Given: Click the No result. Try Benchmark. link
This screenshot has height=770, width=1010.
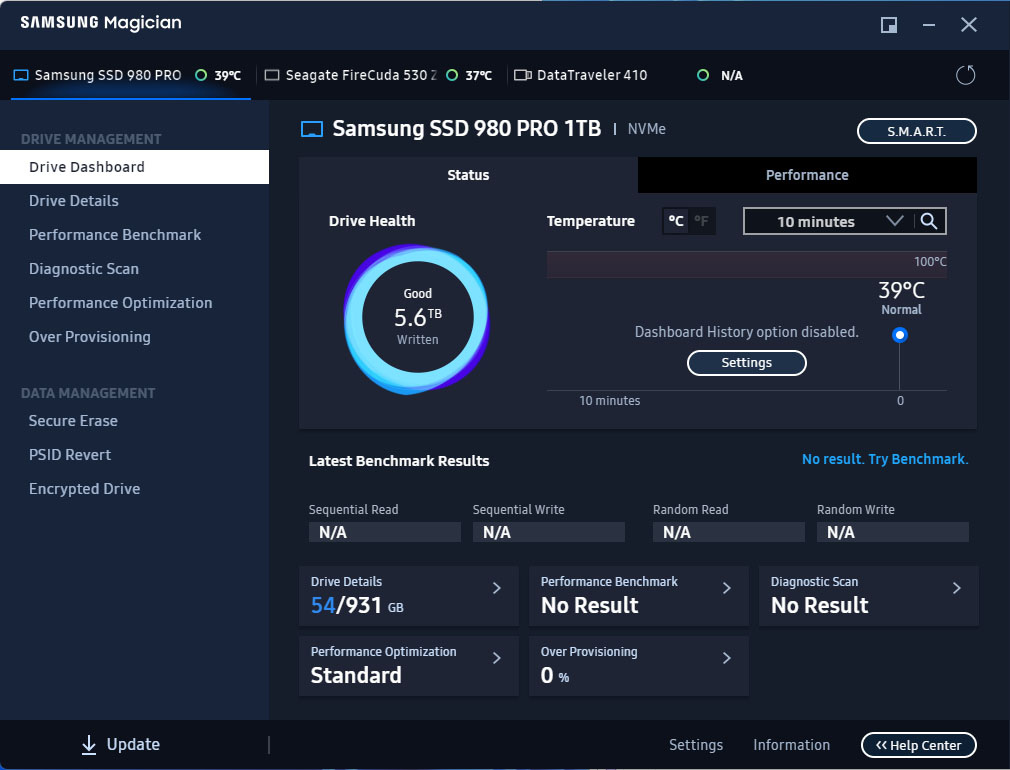Looking at the screenshot, I should click(x=884, y=459).
